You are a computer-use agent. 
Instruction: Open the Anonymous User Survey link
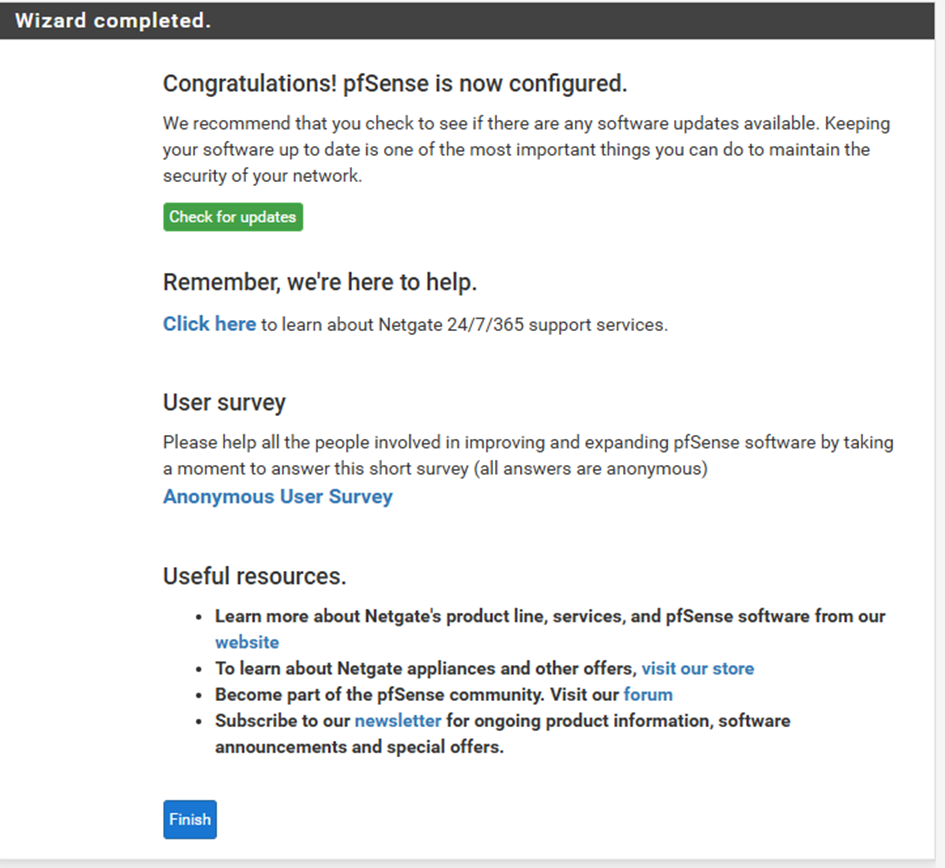pos(278,497)
